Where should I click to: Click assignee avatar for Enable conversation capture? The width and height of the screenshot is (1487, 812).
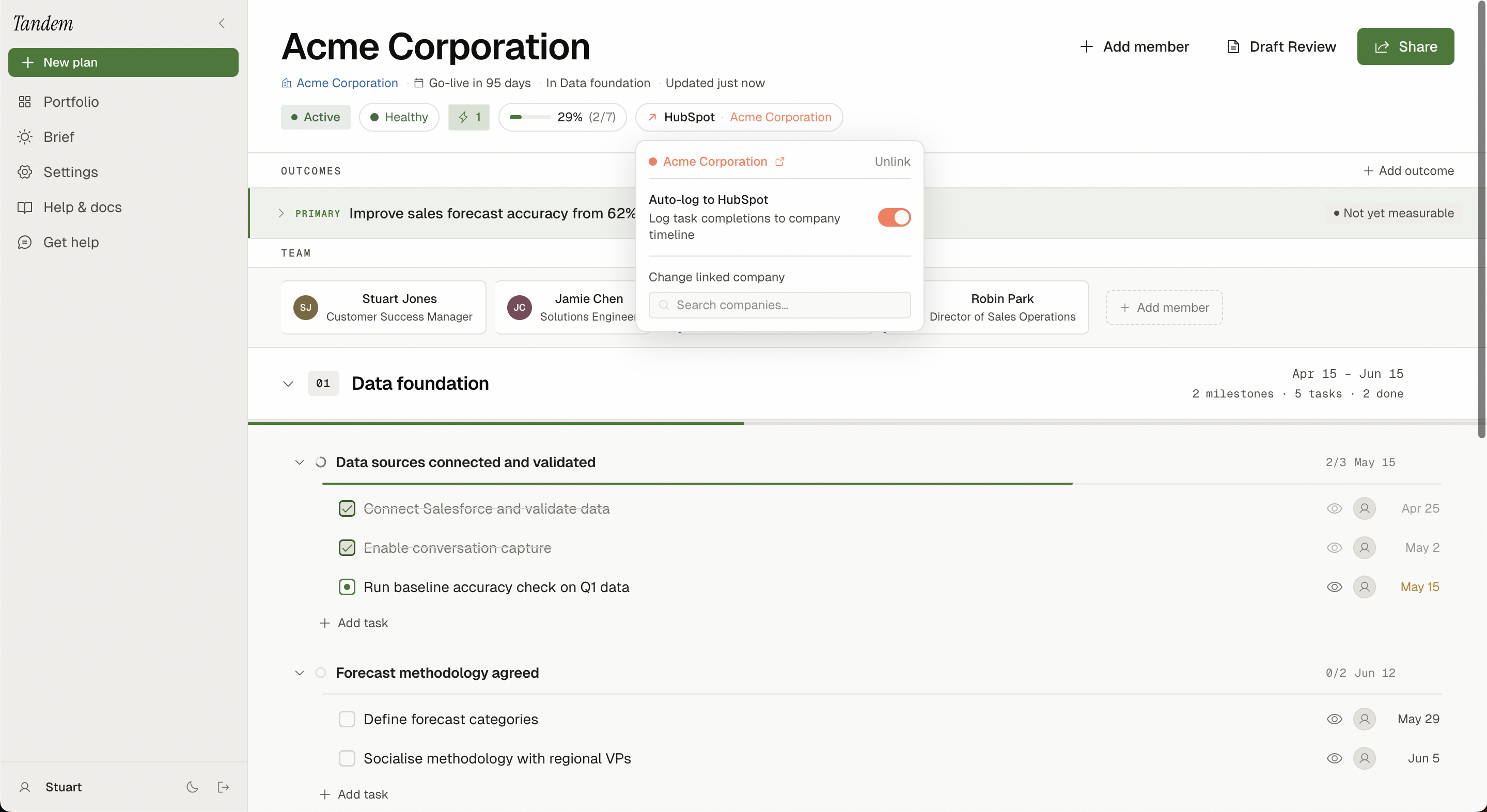[1364, 548]
